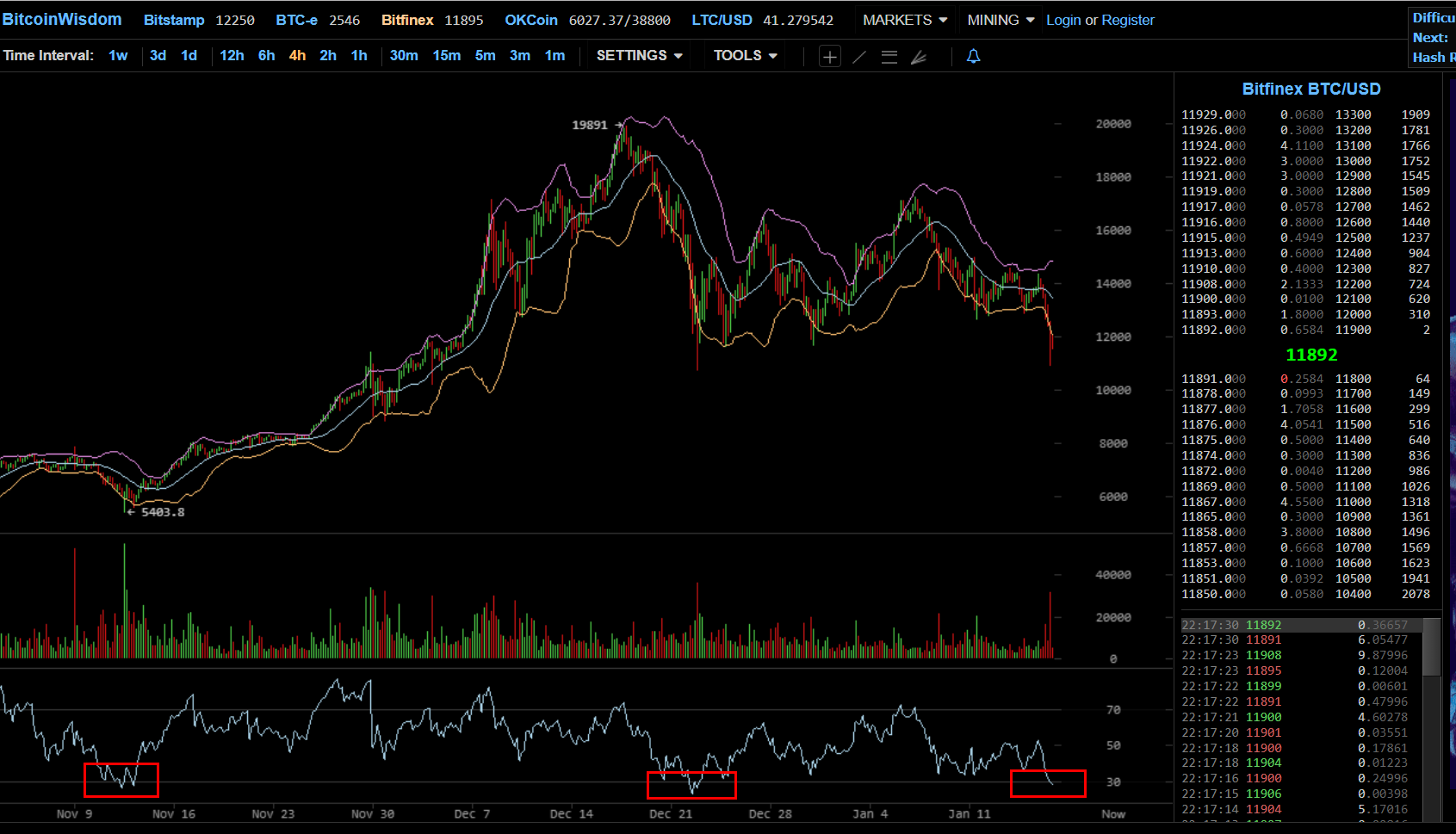This screenshot has width=1456, height=834.
Task: Select the Fibonacci fan drawing tool
Action: [x=919, y=57]
